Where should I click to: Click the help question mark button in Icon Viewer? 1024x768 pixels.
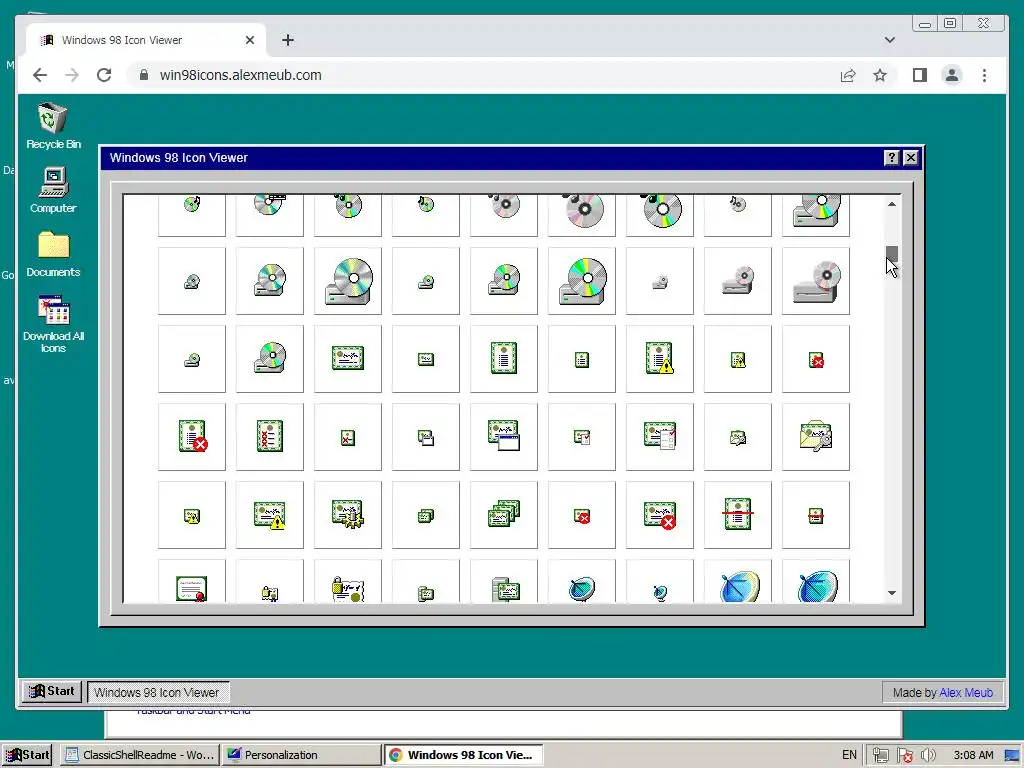[x=891, y=157]
